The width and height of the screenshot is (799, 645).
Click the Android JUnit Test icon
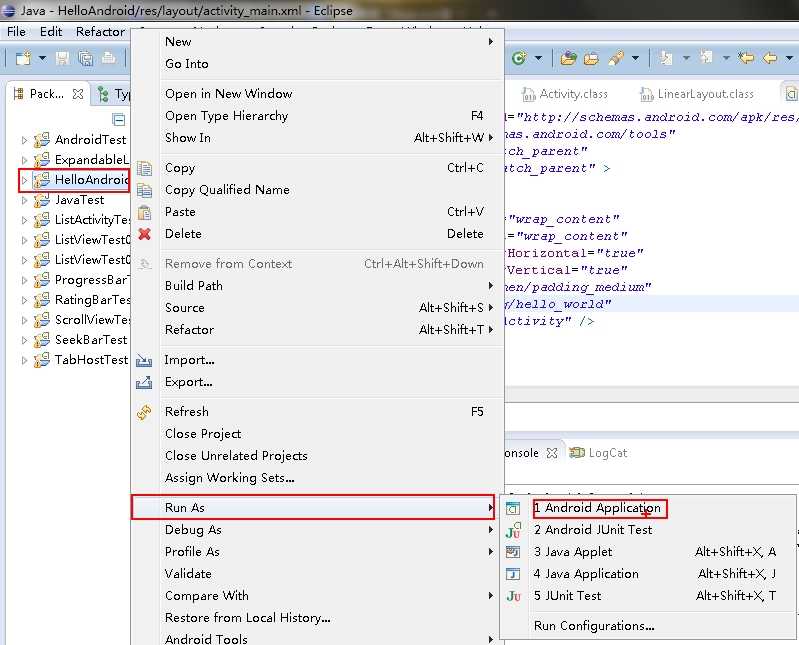pos(513,530)
